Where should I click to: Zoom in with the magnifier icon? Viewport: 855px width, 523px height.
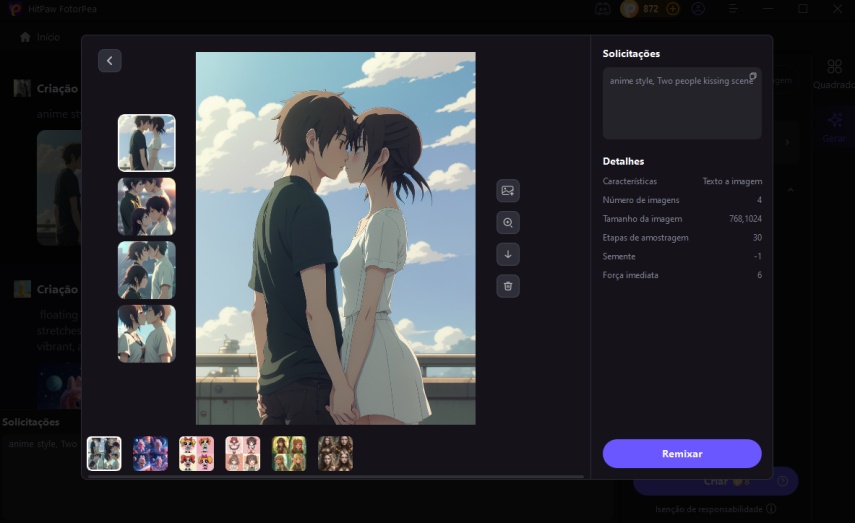click(508, 223)
